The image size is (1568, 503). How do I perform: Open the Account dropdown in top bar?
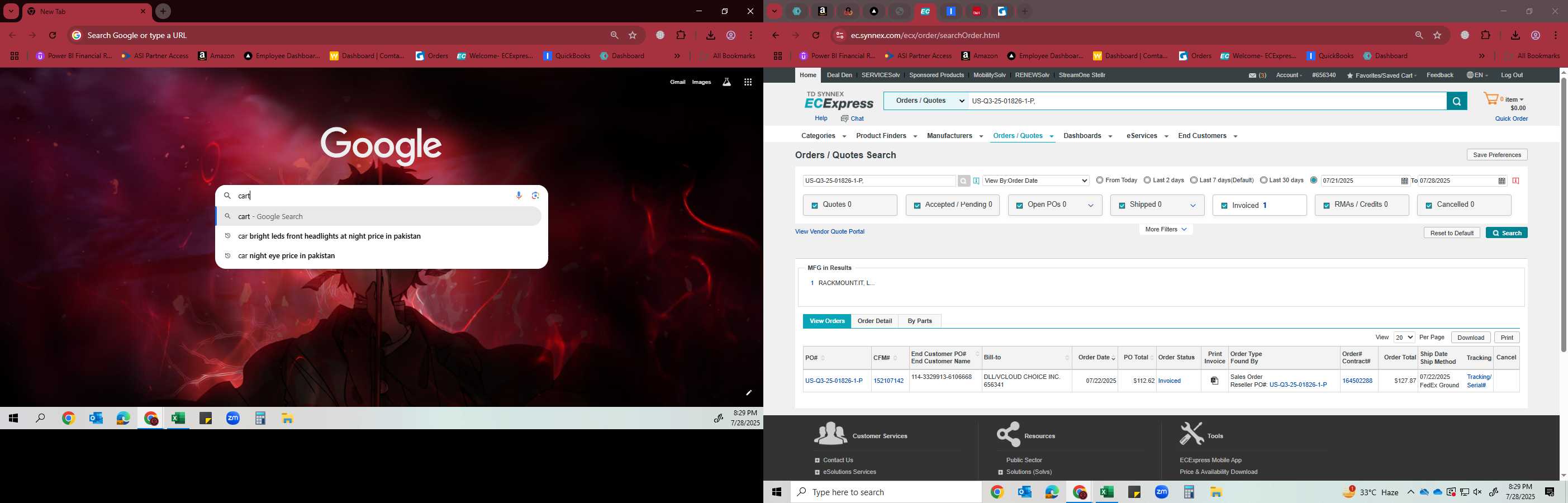click(1289, 75)
